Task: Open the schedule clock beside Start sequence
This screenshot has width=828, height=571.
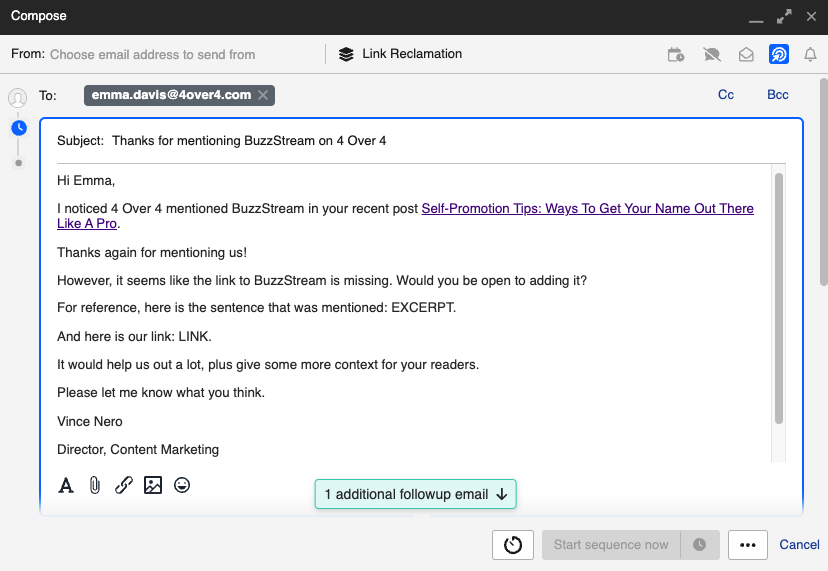Action: (x=699, y=545)
